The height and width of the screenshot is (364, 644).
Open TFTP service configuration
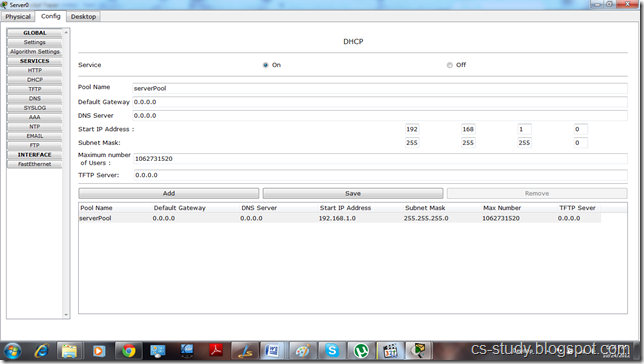click(34, 89)
